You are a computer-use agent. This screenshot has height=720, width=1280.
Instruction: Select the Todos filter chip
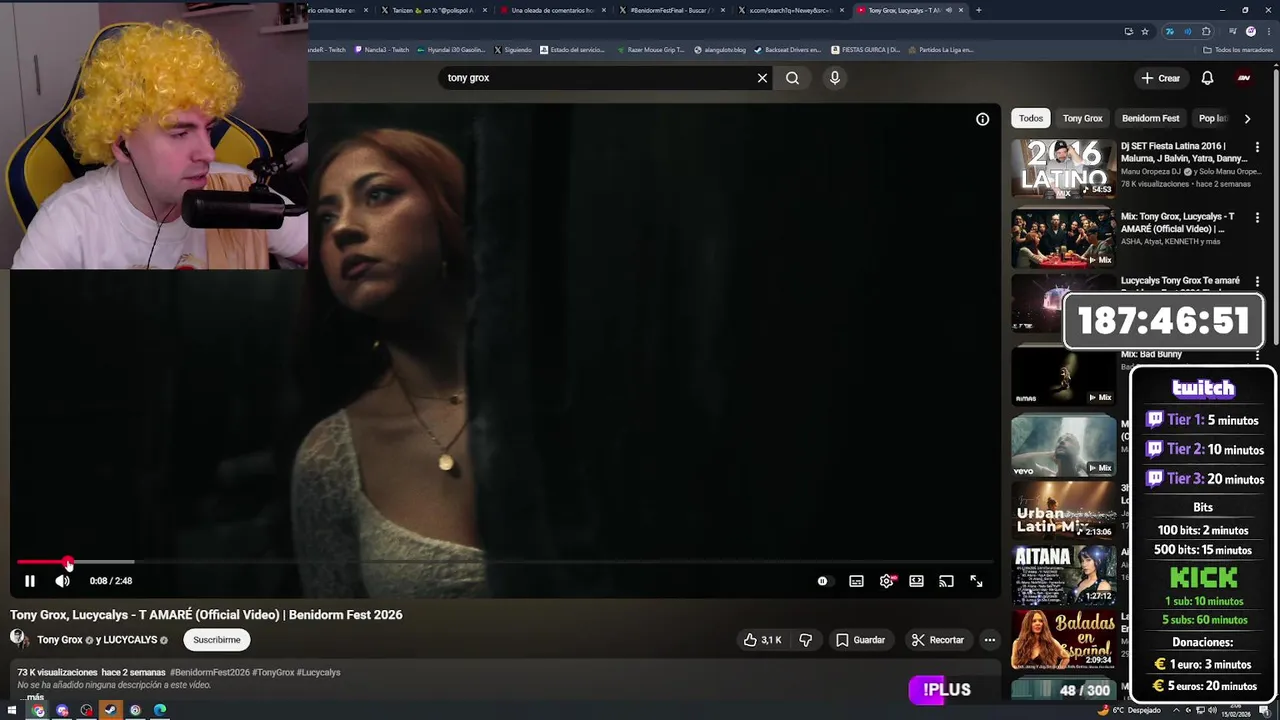click(x=1030, y=118)
